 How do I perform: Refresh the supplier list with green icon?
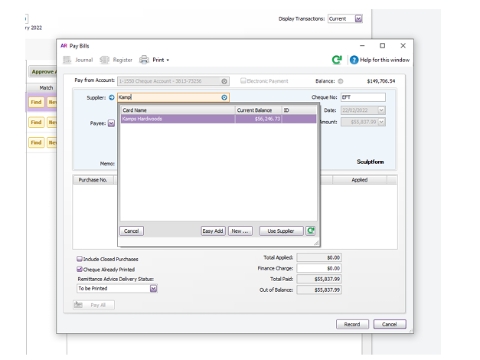click(310, 231)
